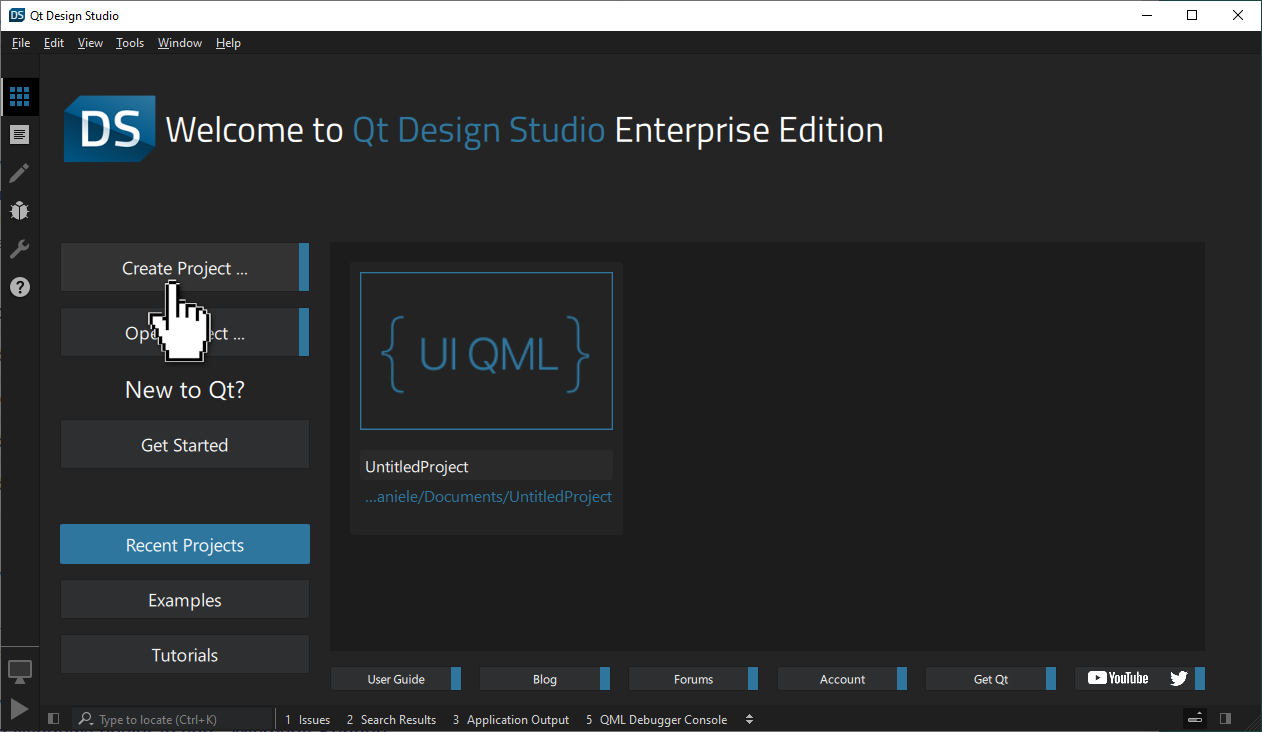The image size is (1262, 732).
Task: Click the Create Project button
Action: click(184, 267)
